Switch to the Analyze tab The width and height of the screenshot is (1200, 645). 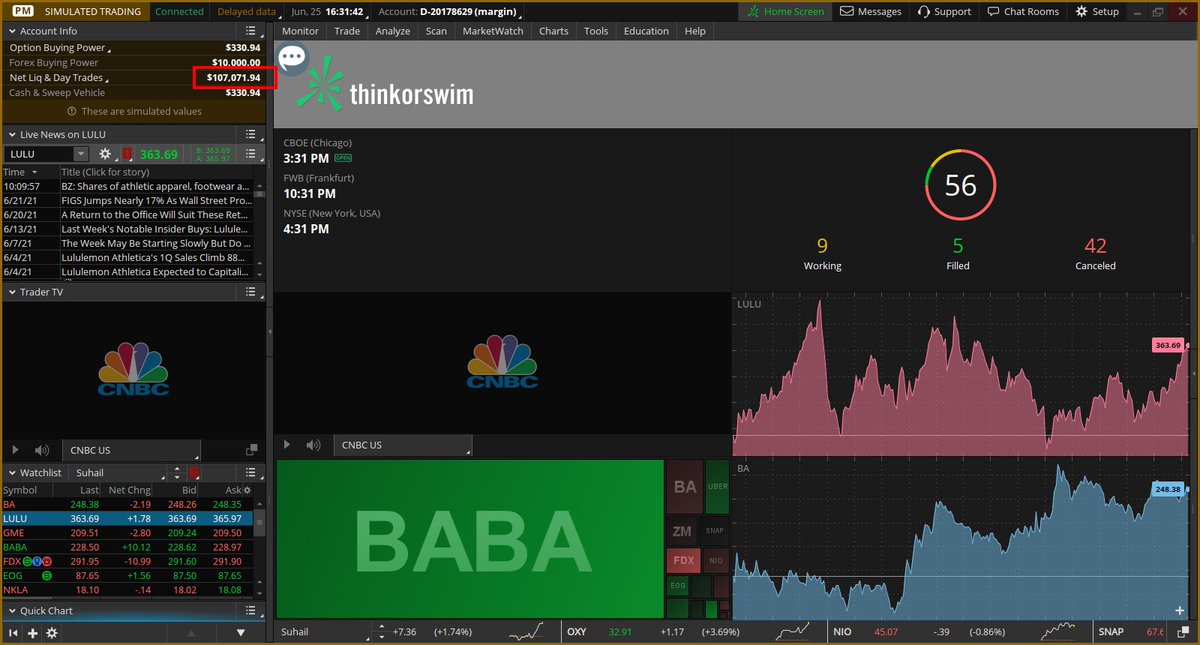click(x=393, y=31)
